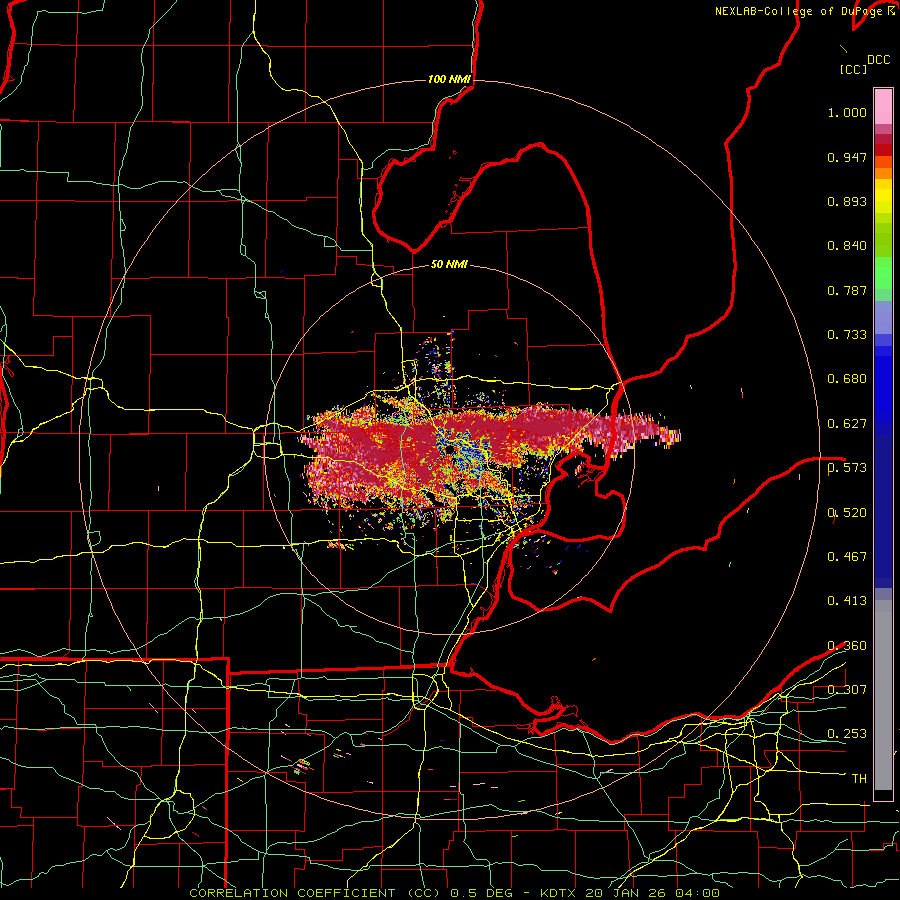Image resolution: width=900 pixels, height=900 pixels.
Task: Click the black radar site dot in echo center
Action: pyautogui.click(x=449, y=449)
